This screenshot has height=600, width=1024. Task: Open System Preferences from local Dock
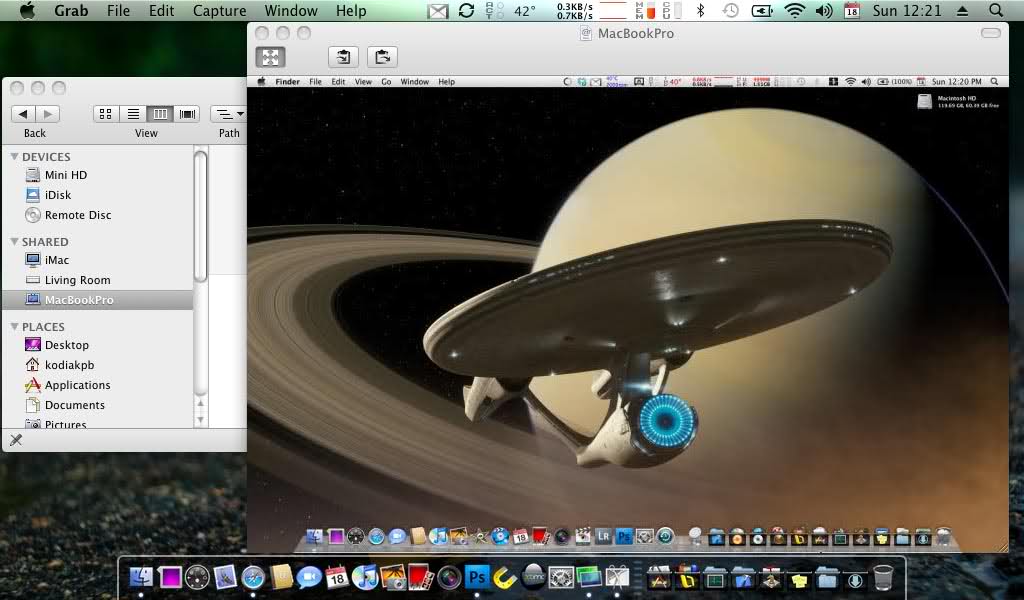tap(561, 577)
